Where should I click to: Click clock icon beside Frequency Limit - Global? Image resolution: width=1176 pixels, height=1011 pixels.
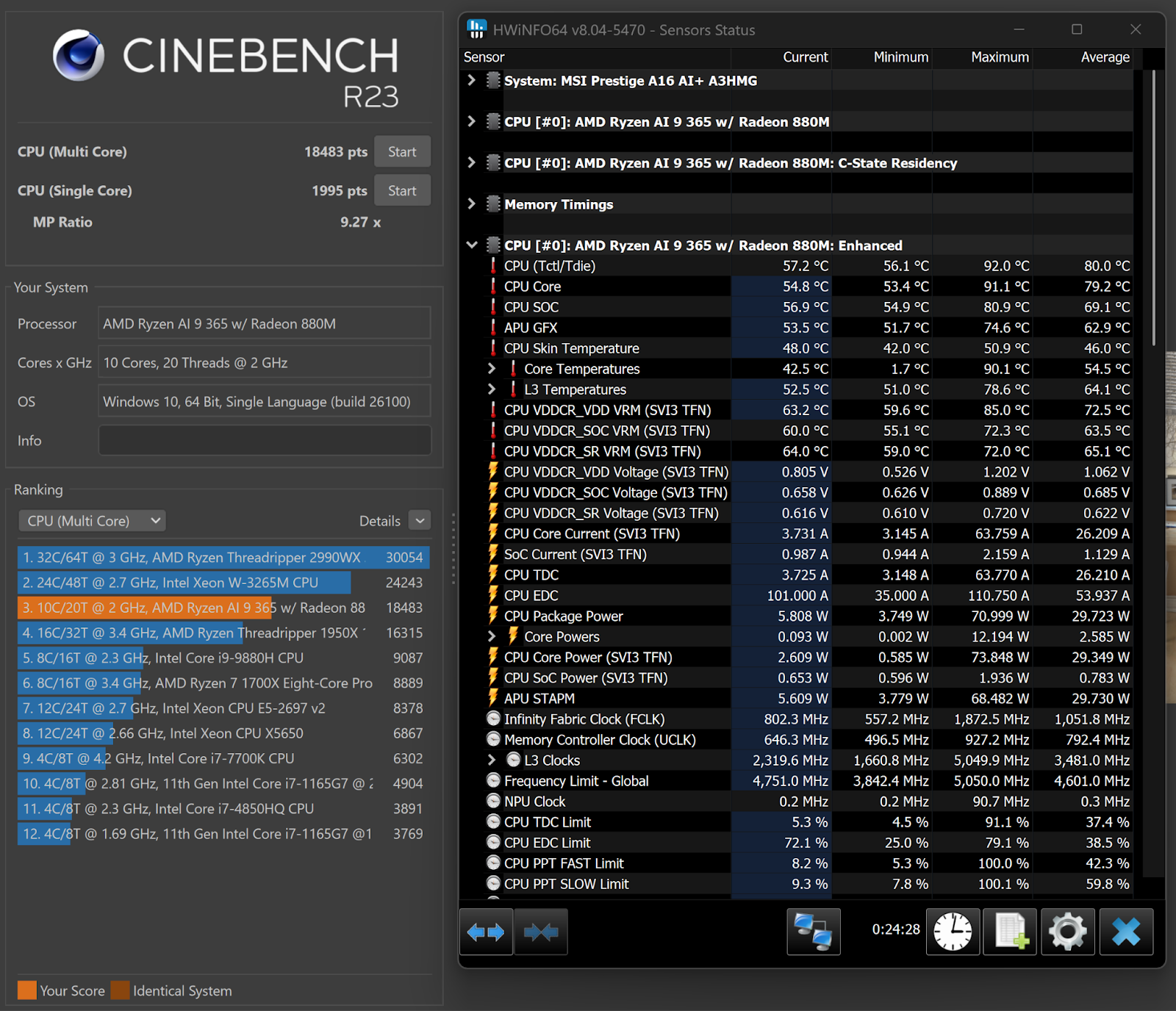click(x=493, y=780)
